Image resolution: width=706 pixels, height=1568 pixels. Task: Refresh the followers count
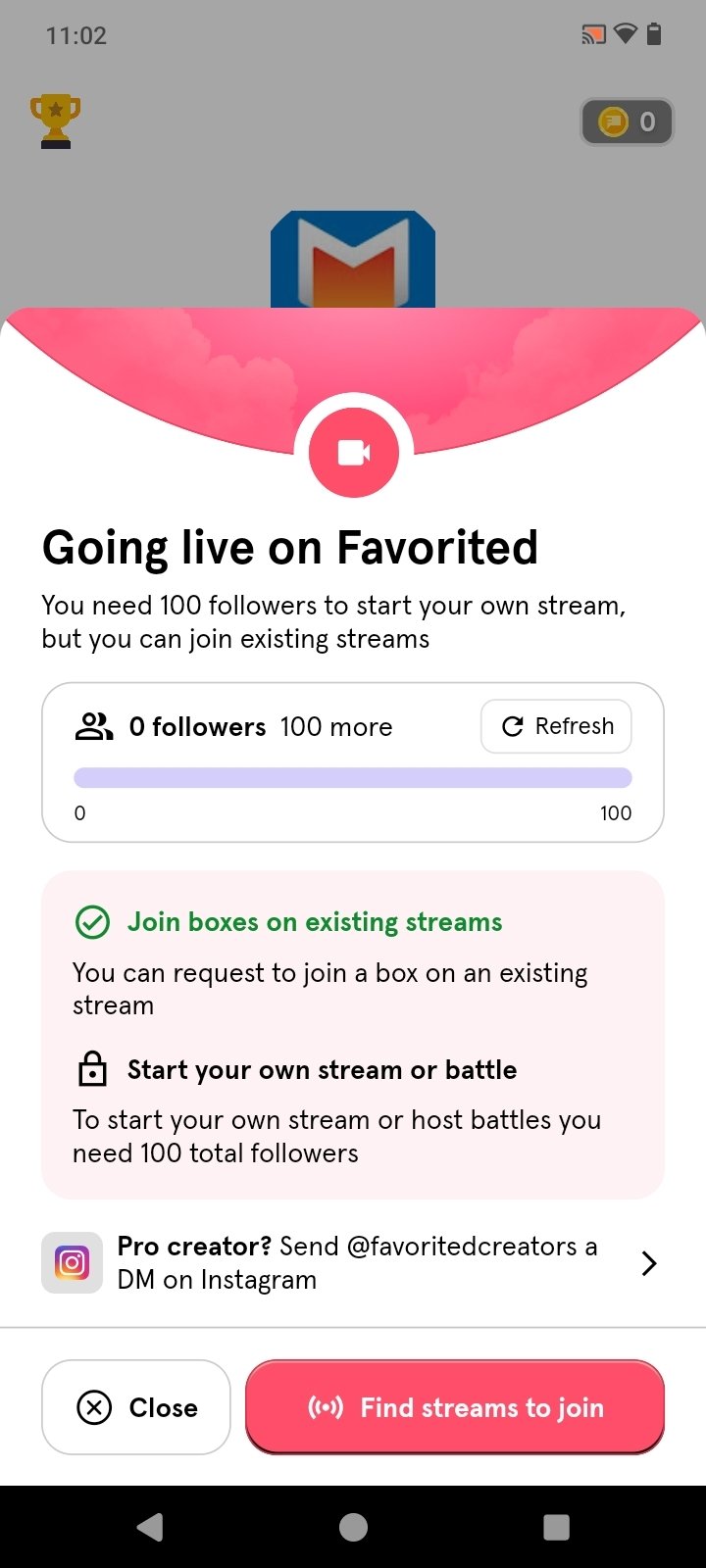pyautogui.click(x=556, y=726)
